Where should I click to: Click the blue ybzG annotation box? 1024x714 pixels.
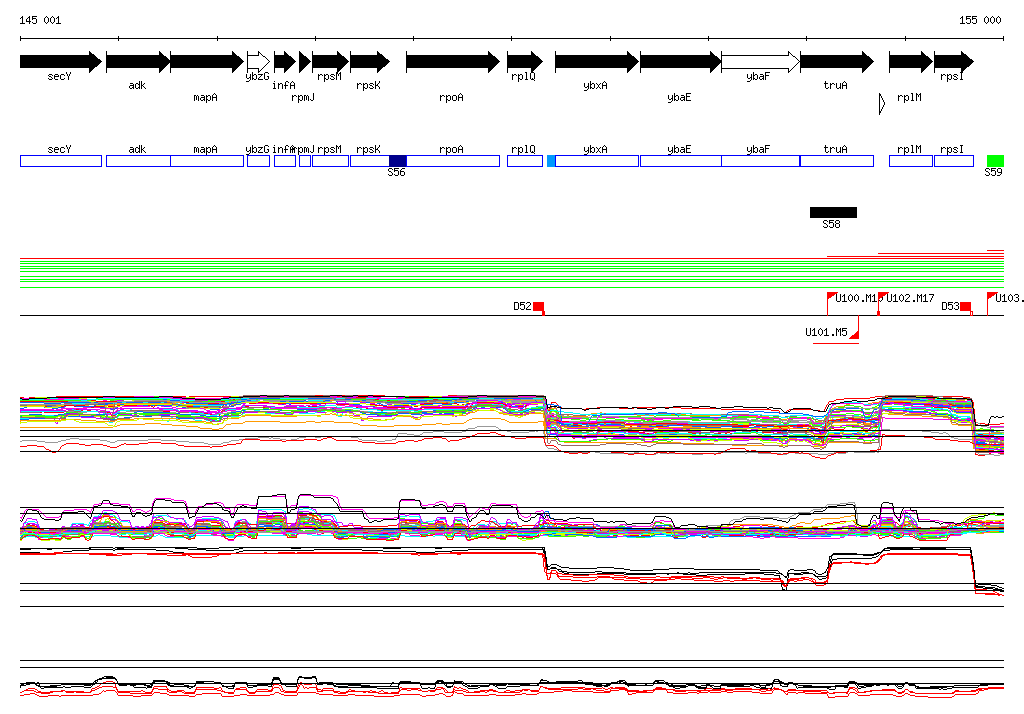[259, 161]
